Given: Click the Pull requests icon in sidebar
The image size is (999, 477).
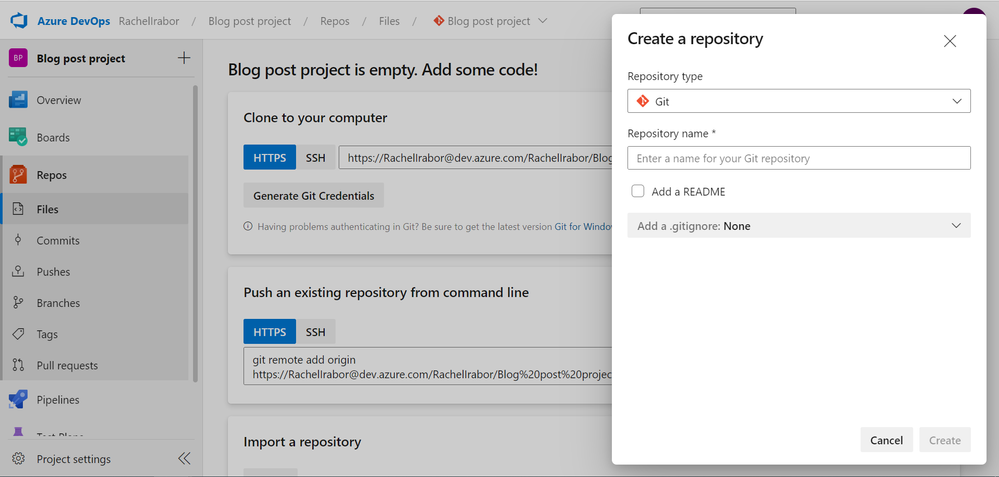Looking at the screenshot, I should [x=18, y=365].
